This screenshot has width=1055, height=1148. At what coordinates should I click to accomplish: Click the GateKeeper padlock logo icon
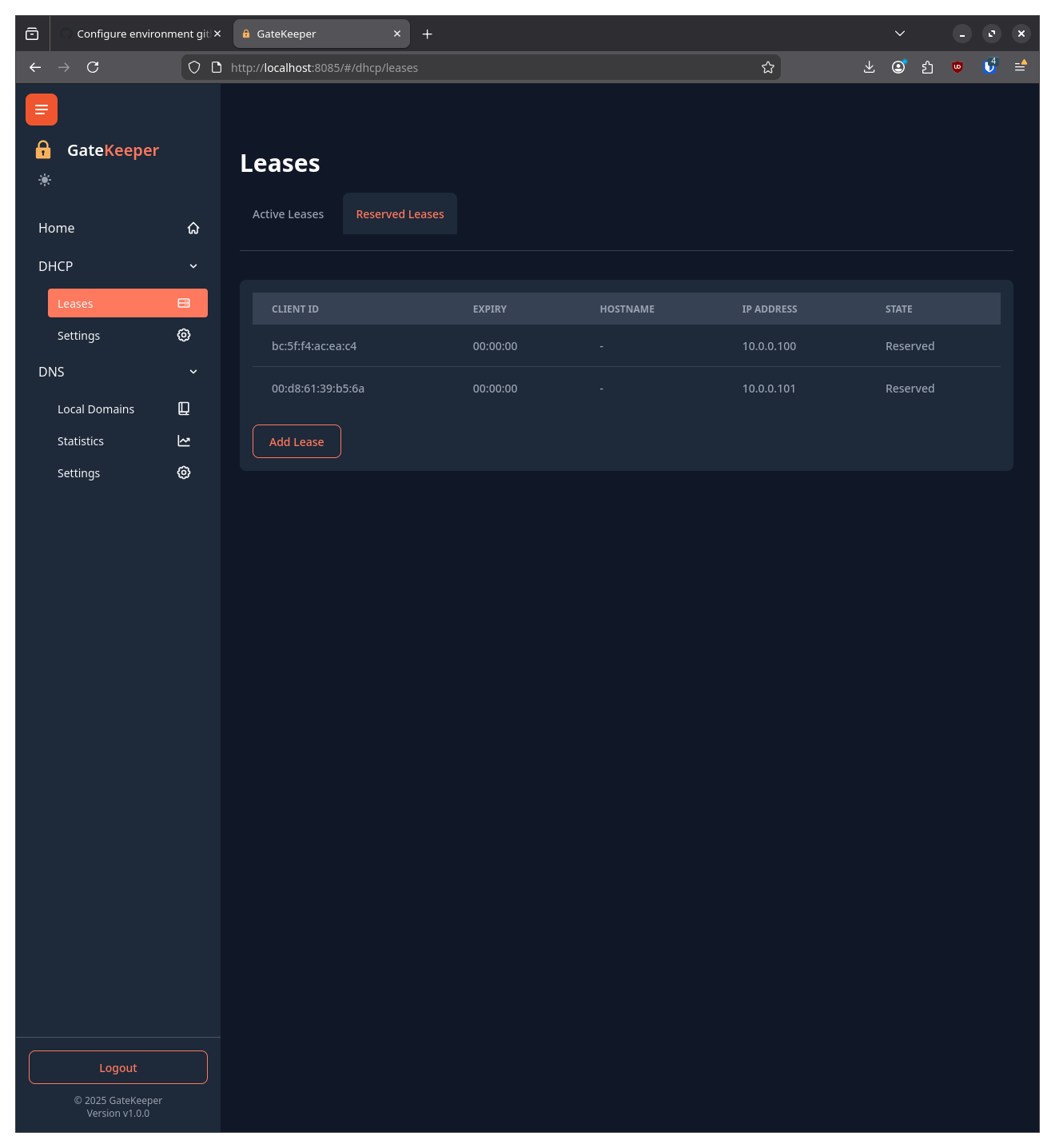pyautogui.click(x=42, y=149)
